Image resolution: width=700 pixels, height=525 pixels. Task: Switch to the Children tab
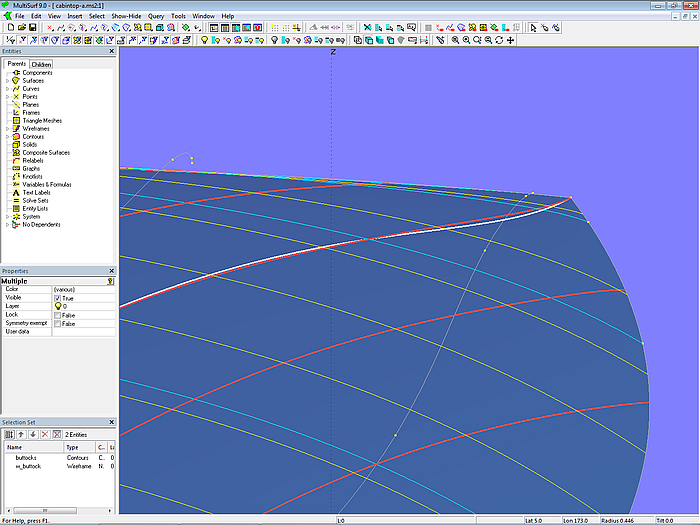point(41,64)
